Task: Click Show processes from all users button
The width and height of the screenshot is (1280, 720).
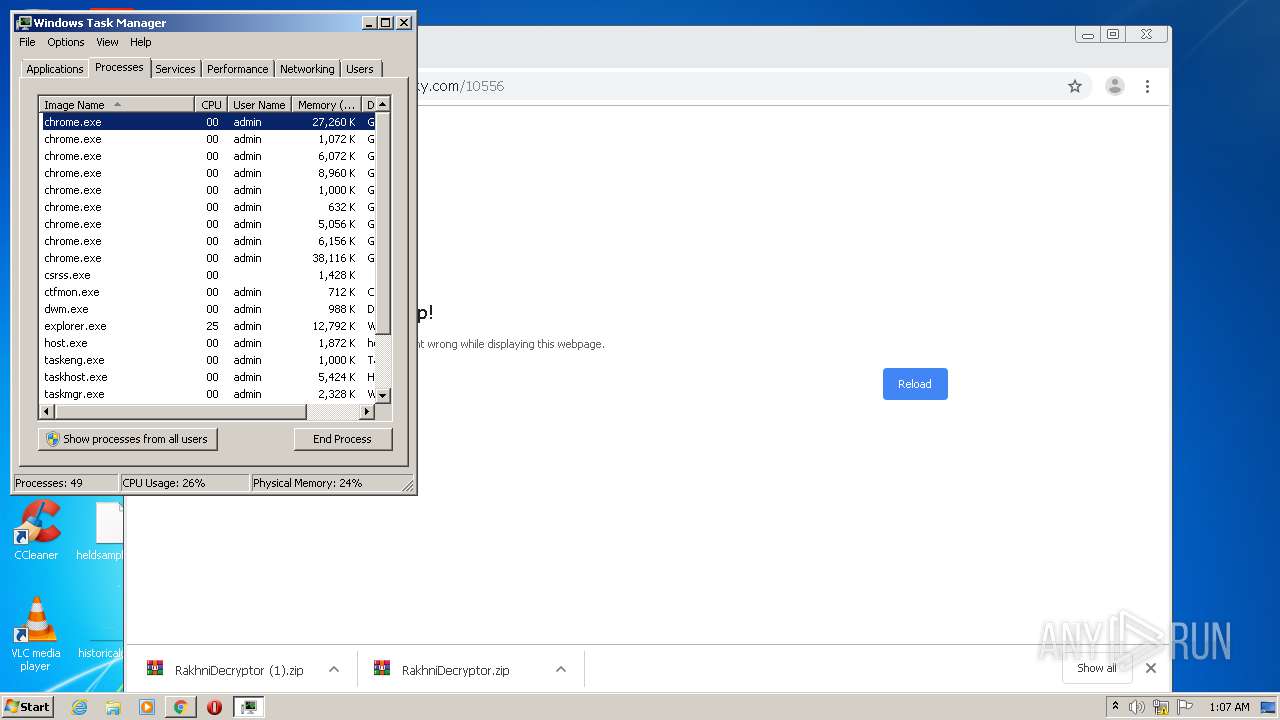Action: pyautogui.click(x=128, y=439)
